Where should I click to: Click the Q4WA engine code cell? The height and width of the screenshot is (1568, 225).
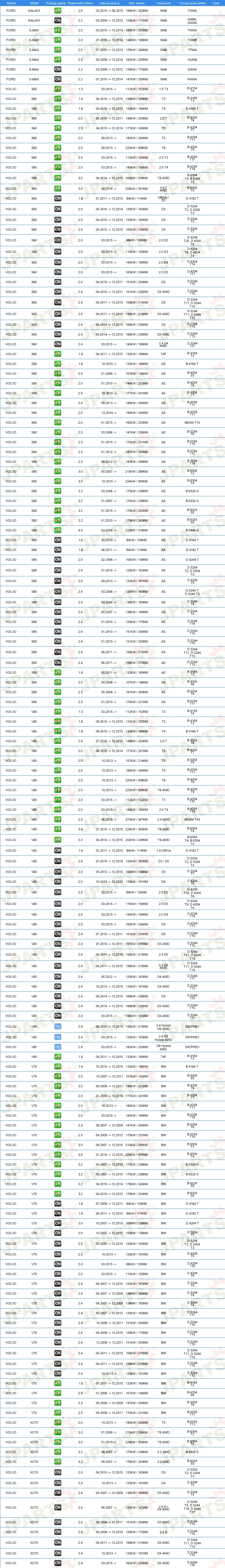coord(192,69)
